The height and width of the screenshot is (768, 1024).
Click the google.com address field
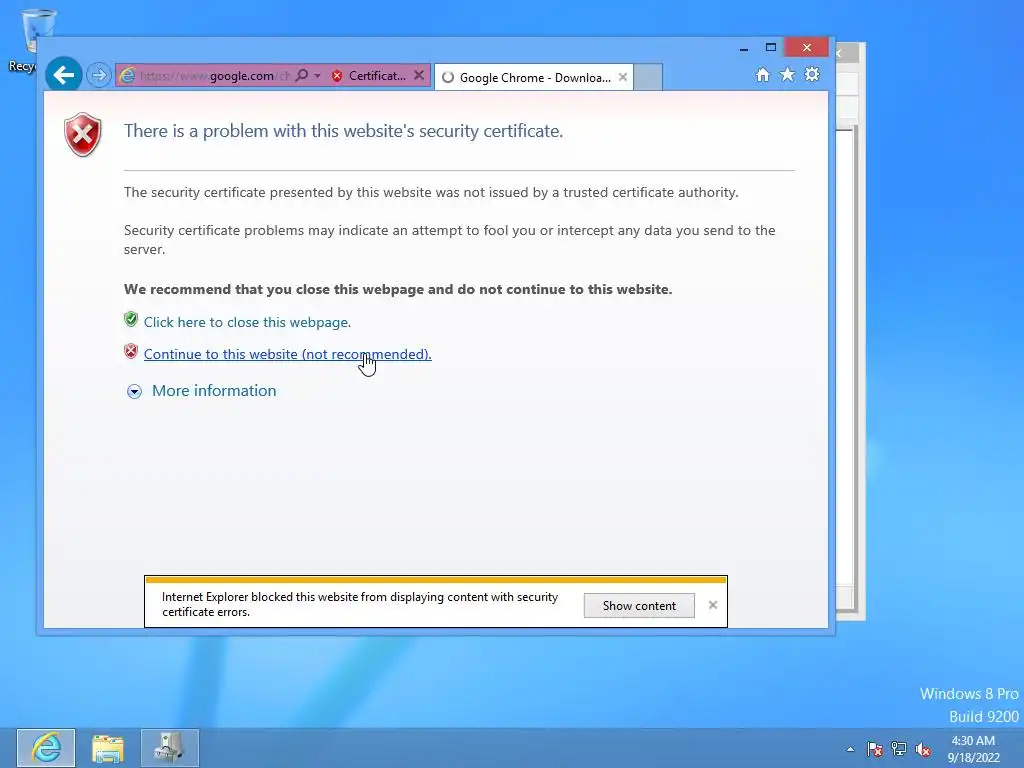coord(216,76)
